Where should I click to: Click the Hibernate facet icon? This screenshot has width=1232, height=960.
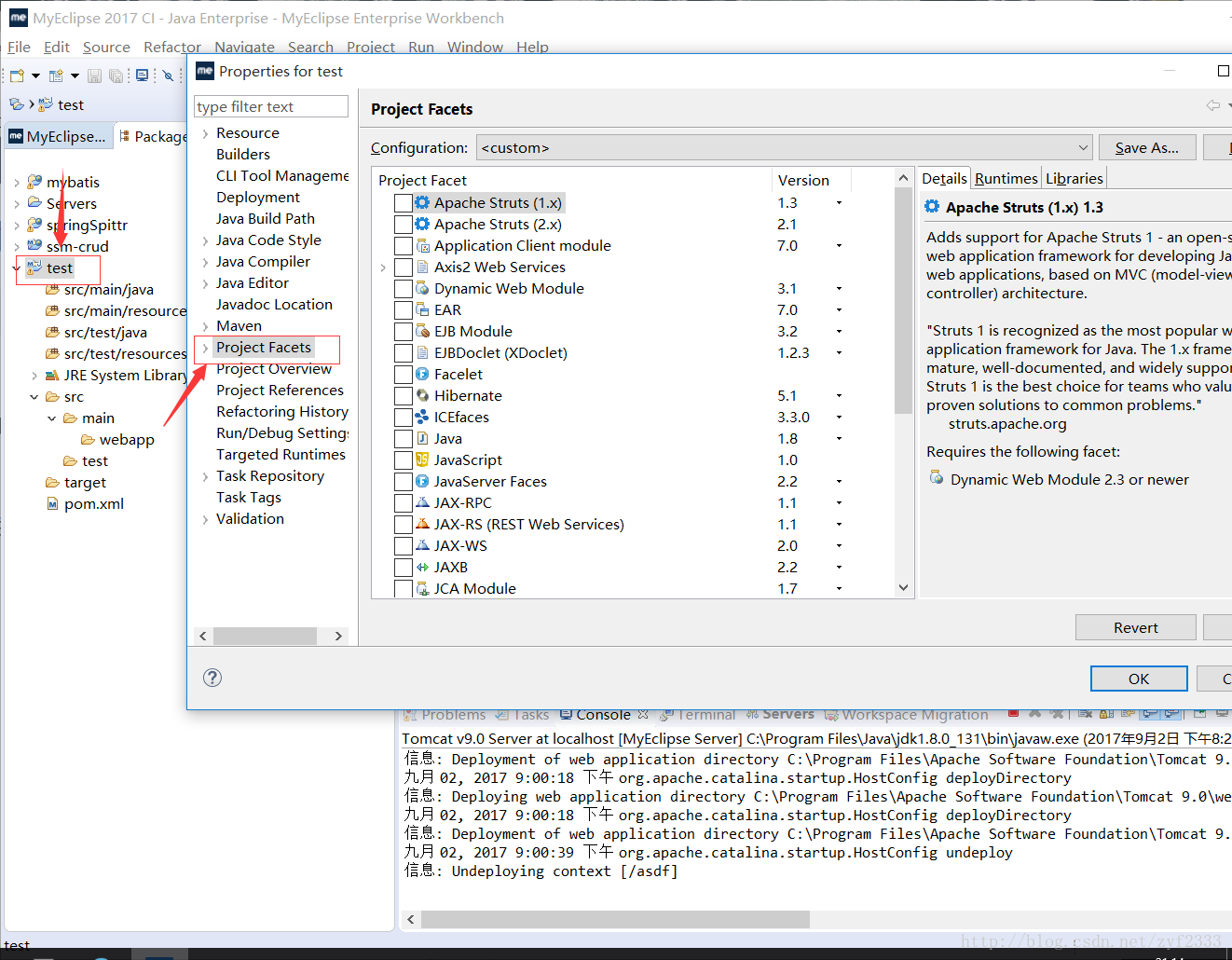click(x=422, y=395)
